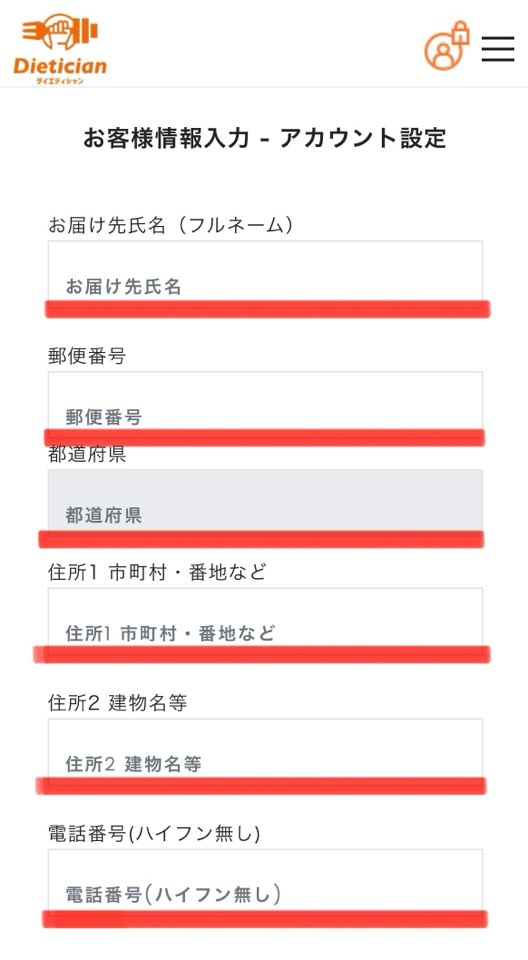Focus the 郵便番号 input field
Screen dimensions: 528x960
coord(265,402)
